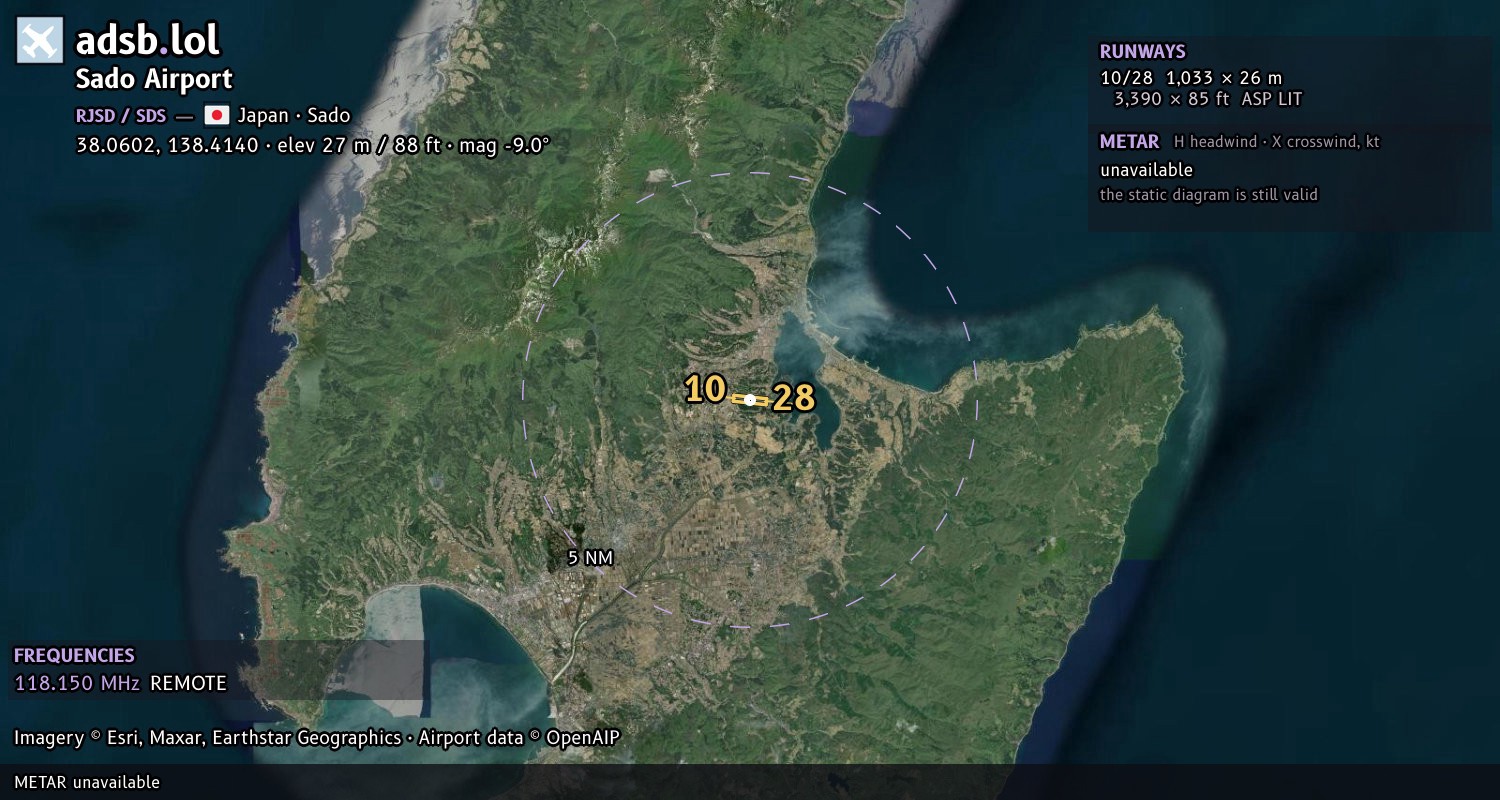Click the runway 10 label on map
1500x800 pixels.
click(x=704, y=389)
